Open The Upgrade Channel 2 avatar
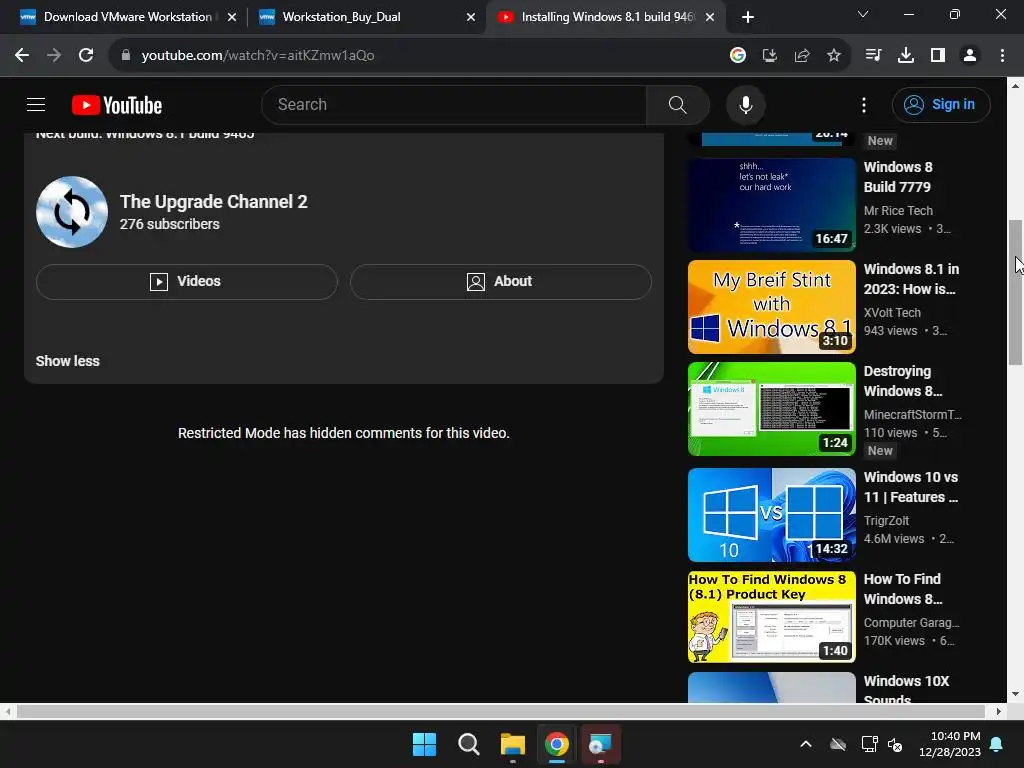 tap(72, 212)
